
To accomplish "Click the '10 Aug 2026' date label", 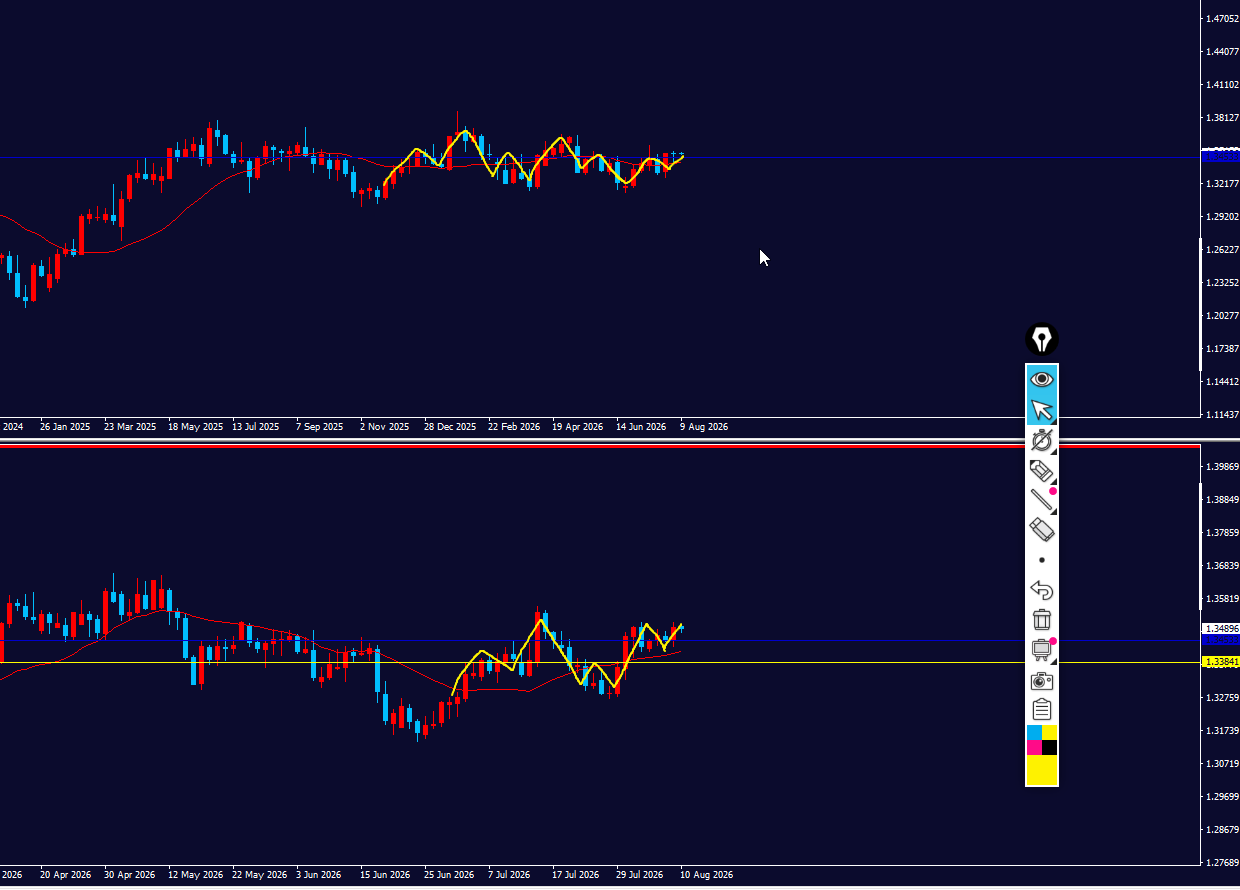I will (707, 875).
